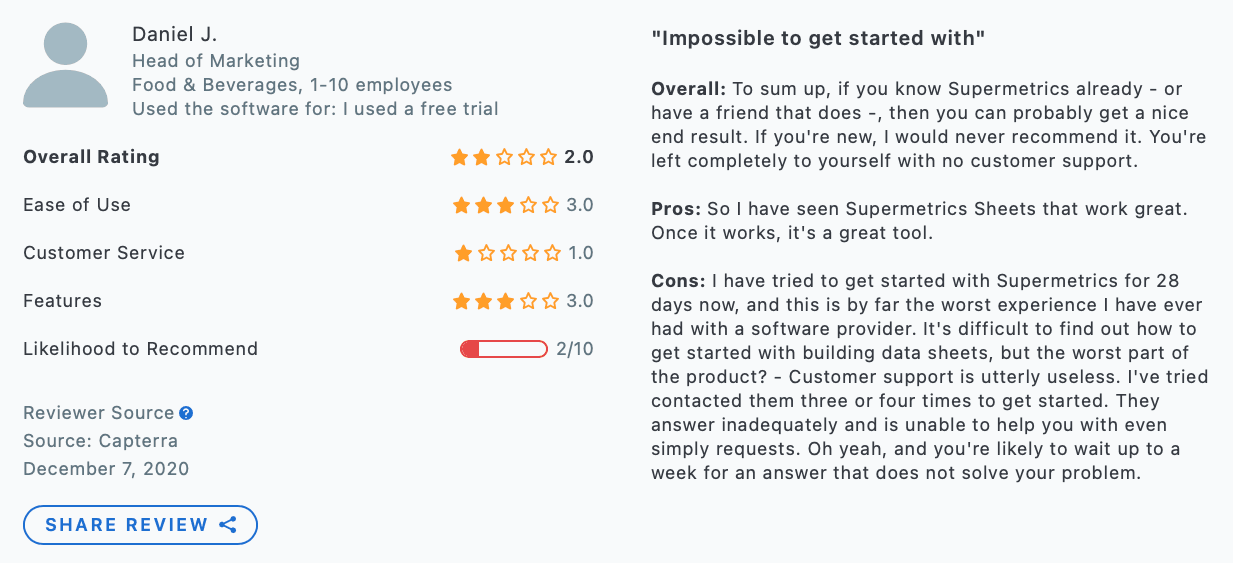Click the Ease of Use star rating
1233x563 pixels.
506,205
